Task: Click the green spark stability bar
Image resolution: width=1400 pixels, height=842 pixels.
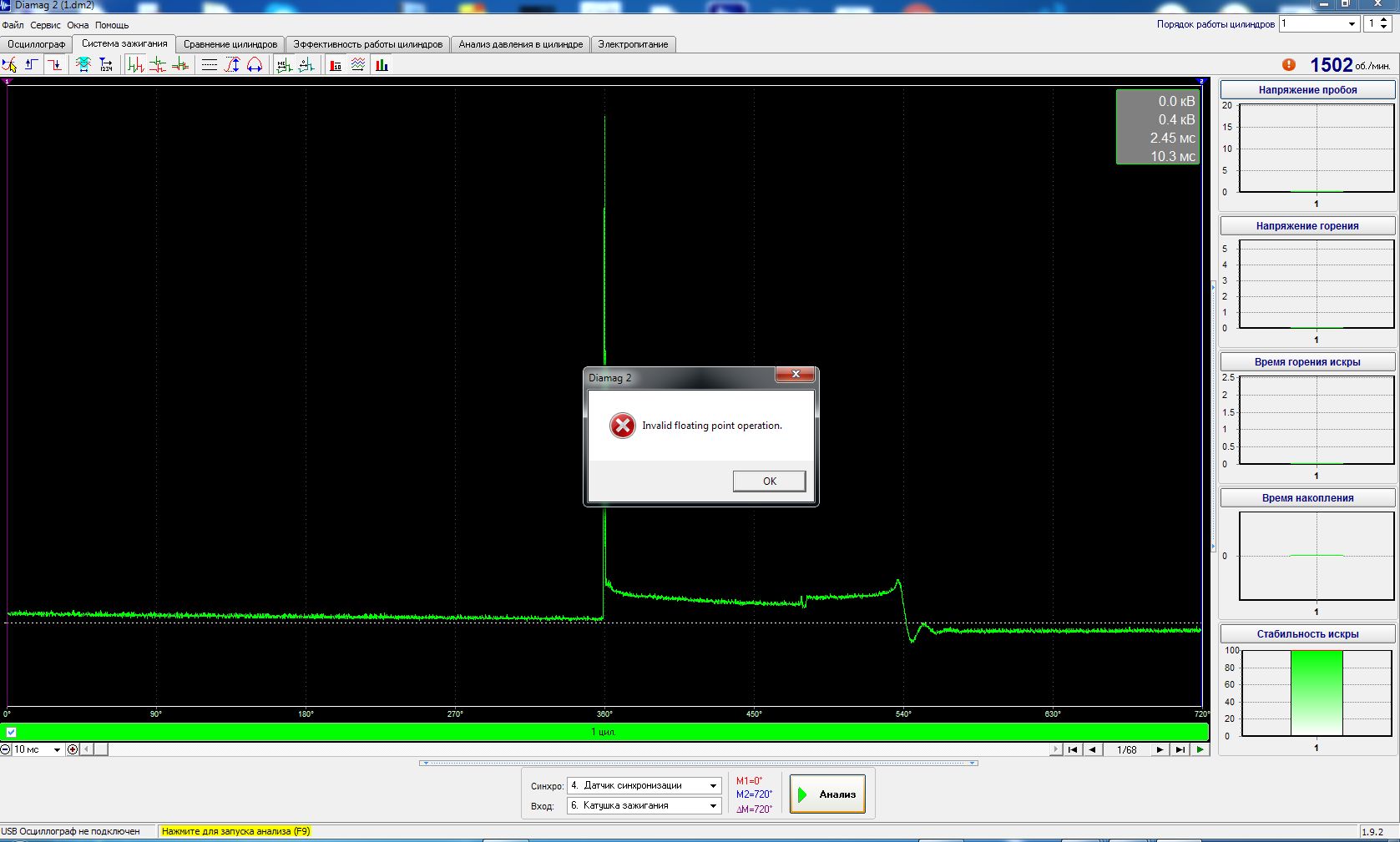Action: point(1317,693)
